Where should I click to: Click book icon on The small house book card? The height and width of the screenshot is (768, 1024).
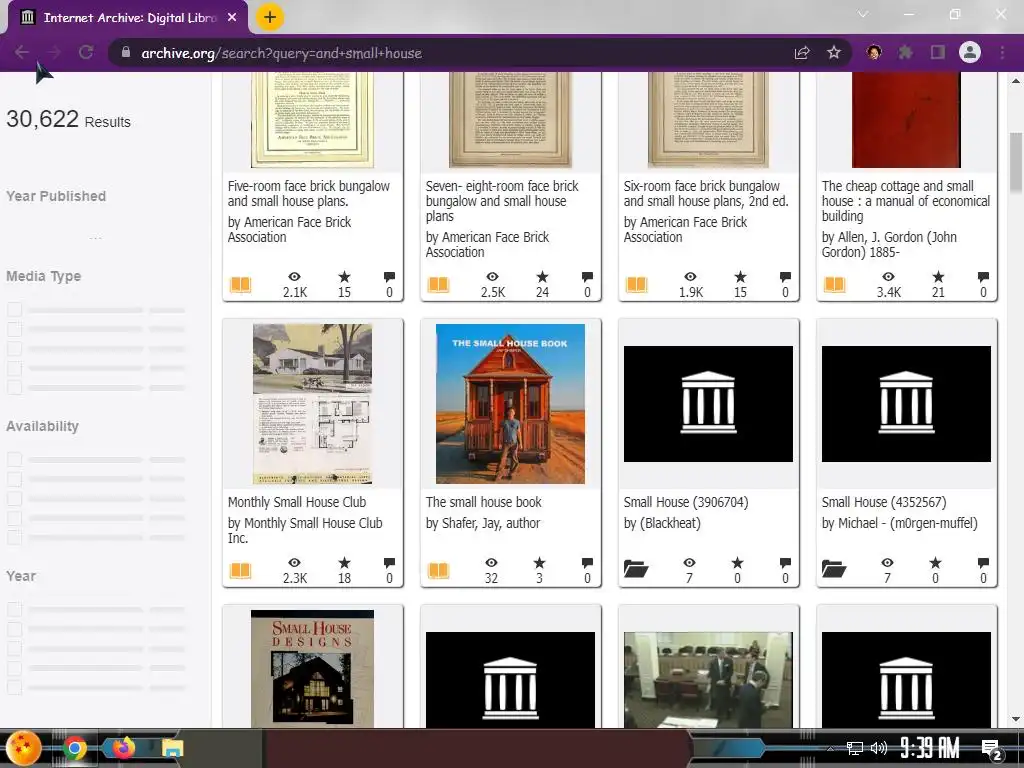tap(438, 570)
